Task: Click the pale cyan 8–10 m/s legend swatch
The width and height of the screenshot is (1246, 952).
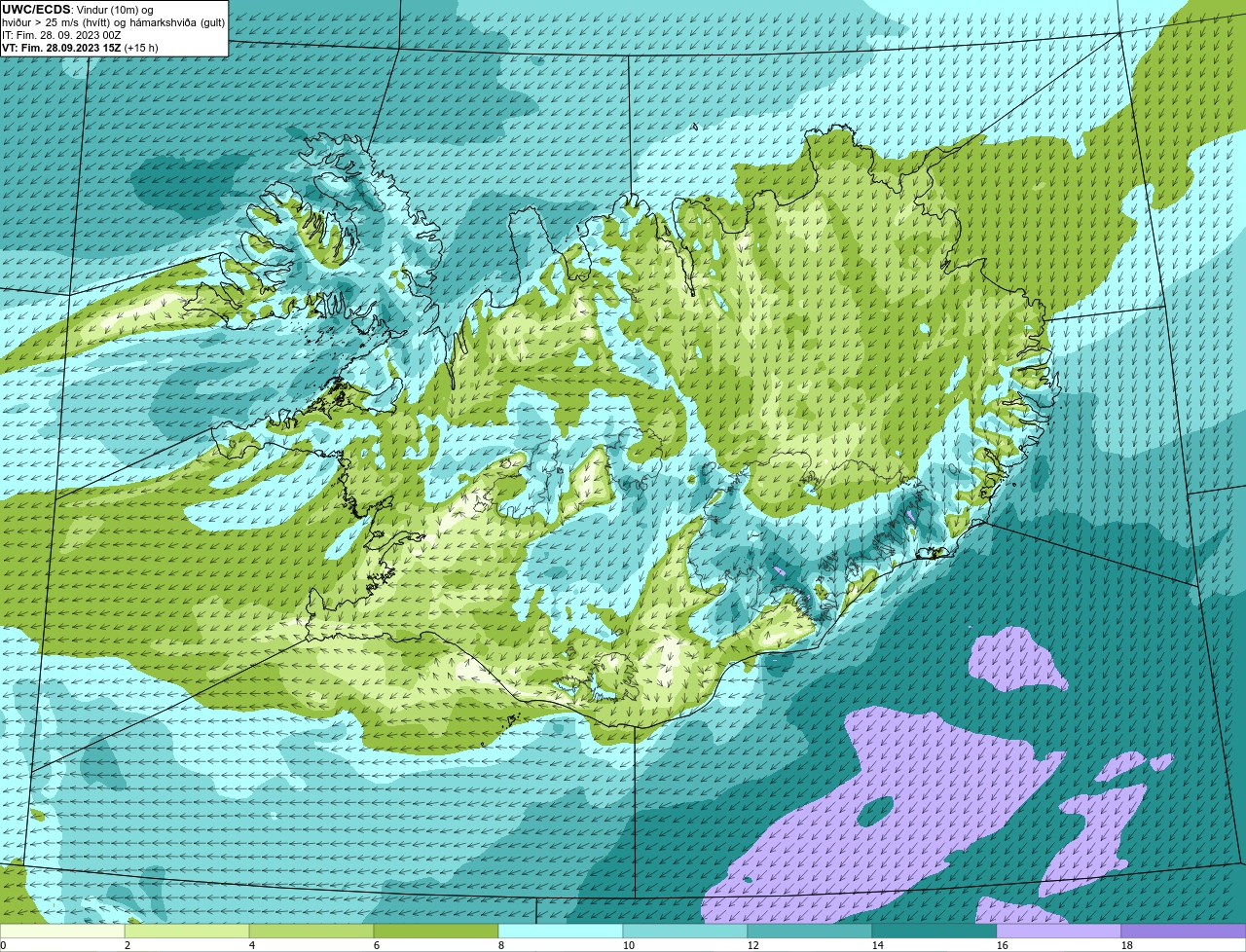Action: point(561,931)
